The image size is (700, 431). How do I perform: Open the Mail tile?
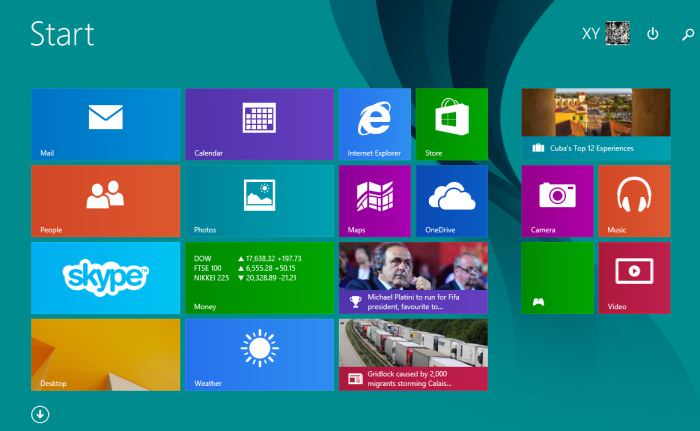coord(105,124)
